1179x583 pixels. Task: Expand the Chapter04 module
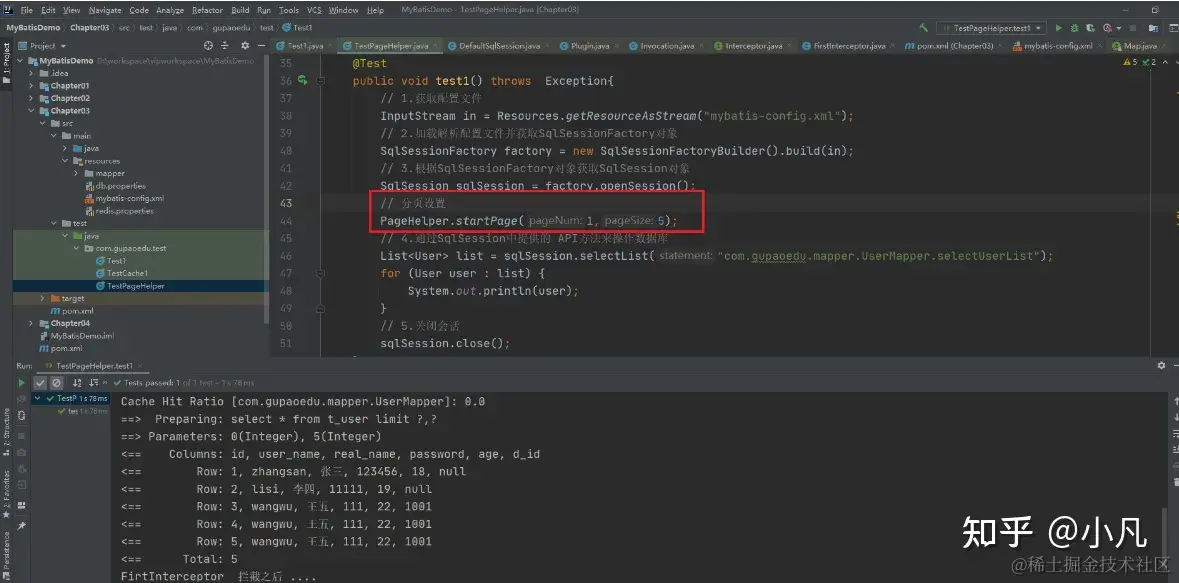[32, 323]
